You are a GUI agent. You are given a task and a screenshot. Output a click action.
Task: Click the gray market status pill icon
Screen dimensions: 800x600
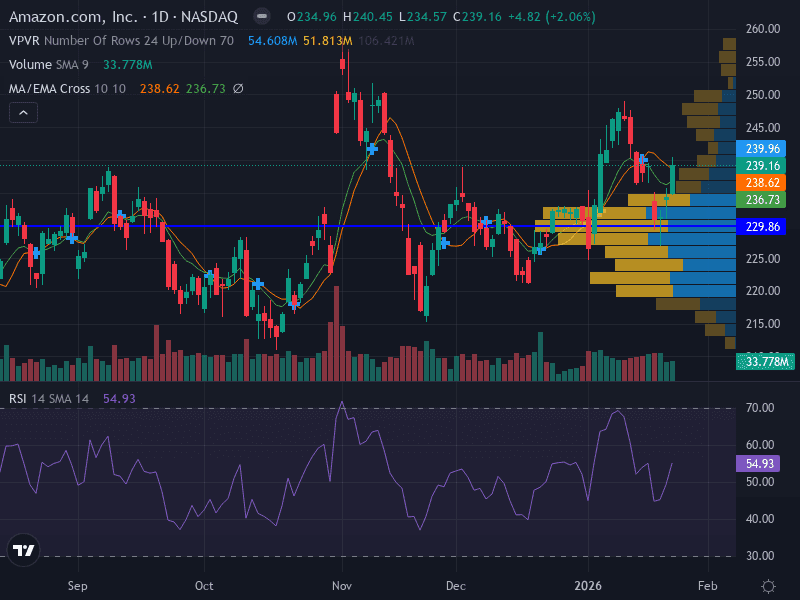click(x=262, y=17)
